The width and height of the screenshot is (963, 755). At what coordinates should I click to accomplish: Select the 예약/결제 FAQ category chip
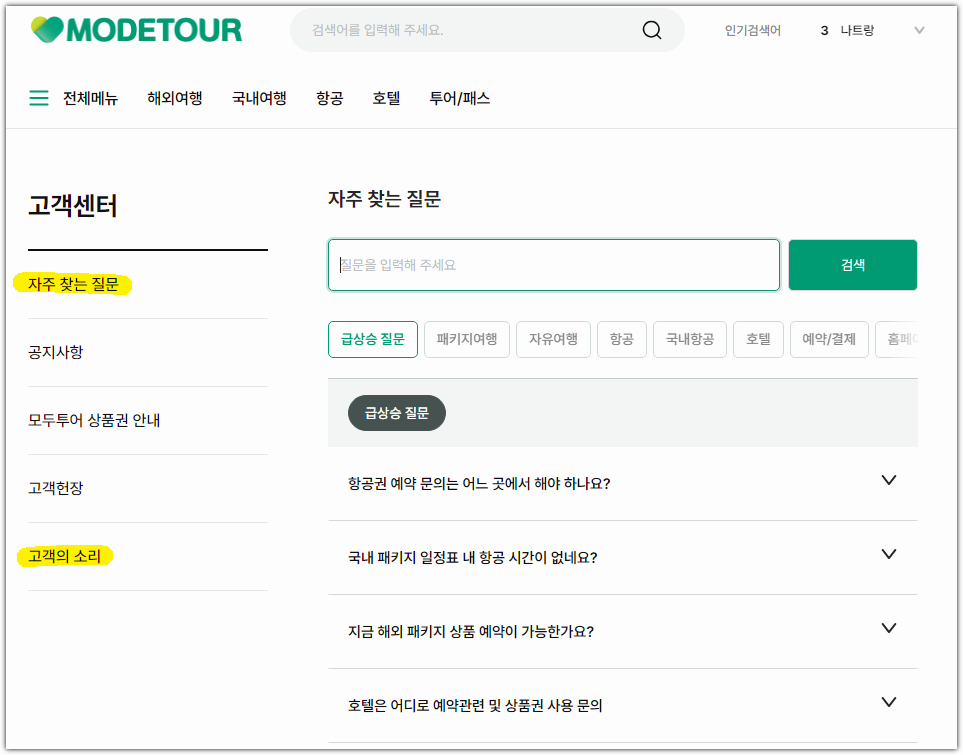(x=829, y=339)
